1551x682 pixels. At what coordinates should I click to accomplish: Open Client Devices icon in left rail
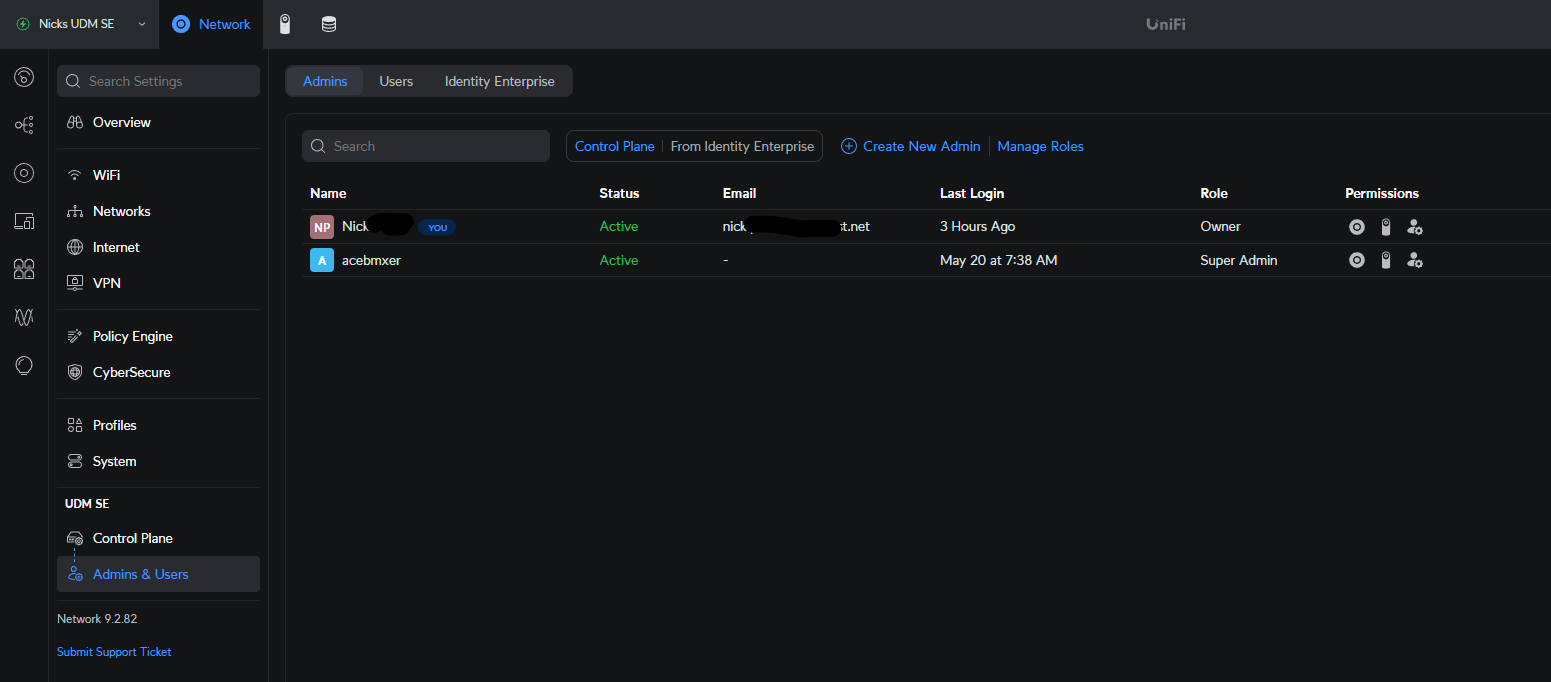click(24, 221)
